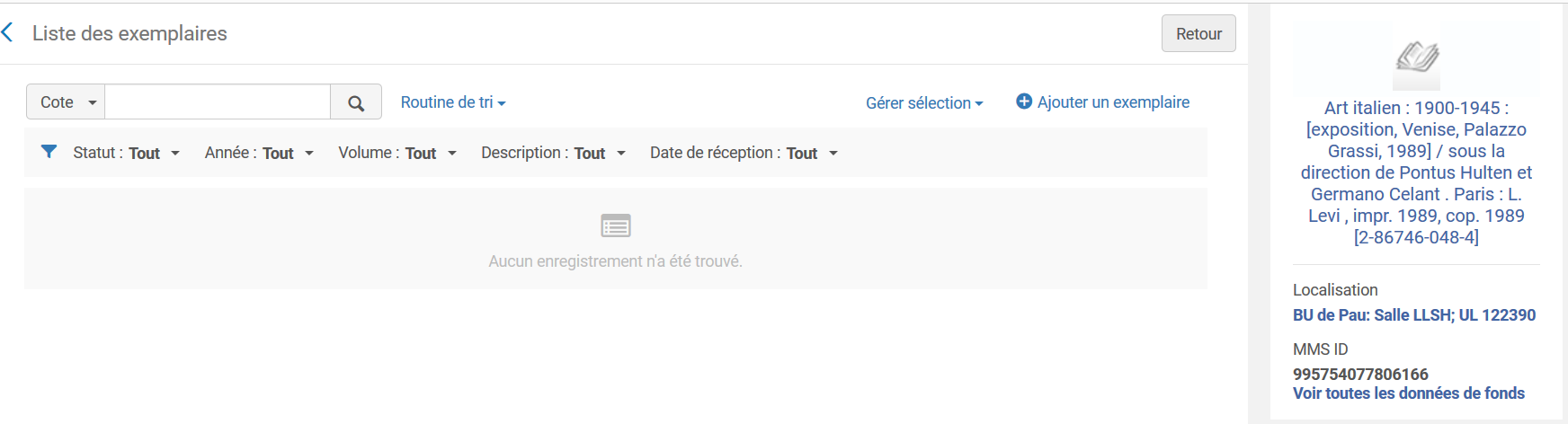Click the plus icon for adding an exemplaire

pyautogui.click(x=1024, y=102)
